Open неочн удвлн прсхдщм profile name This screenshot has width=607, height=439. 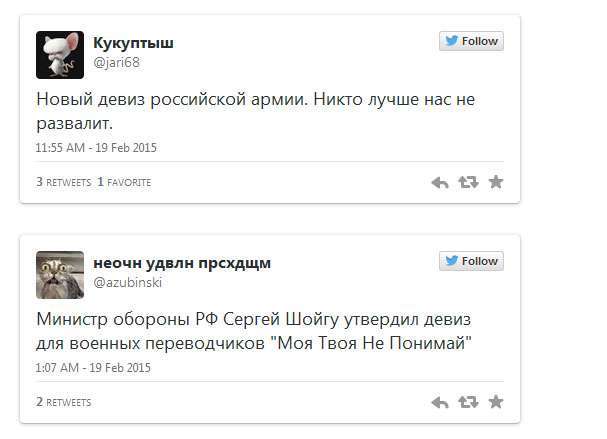click(x=182, y=263)
